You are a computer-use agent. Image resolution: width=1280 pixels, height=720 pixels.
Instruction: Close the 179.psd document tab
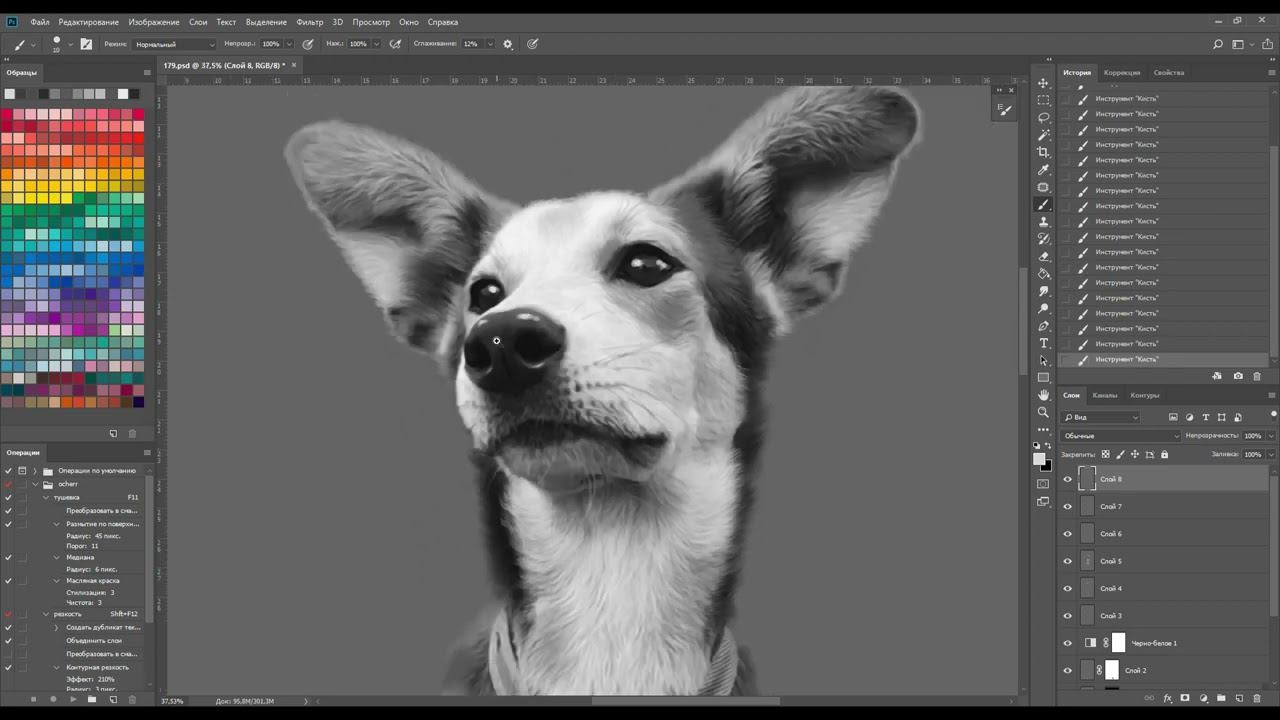coord(294,65)
